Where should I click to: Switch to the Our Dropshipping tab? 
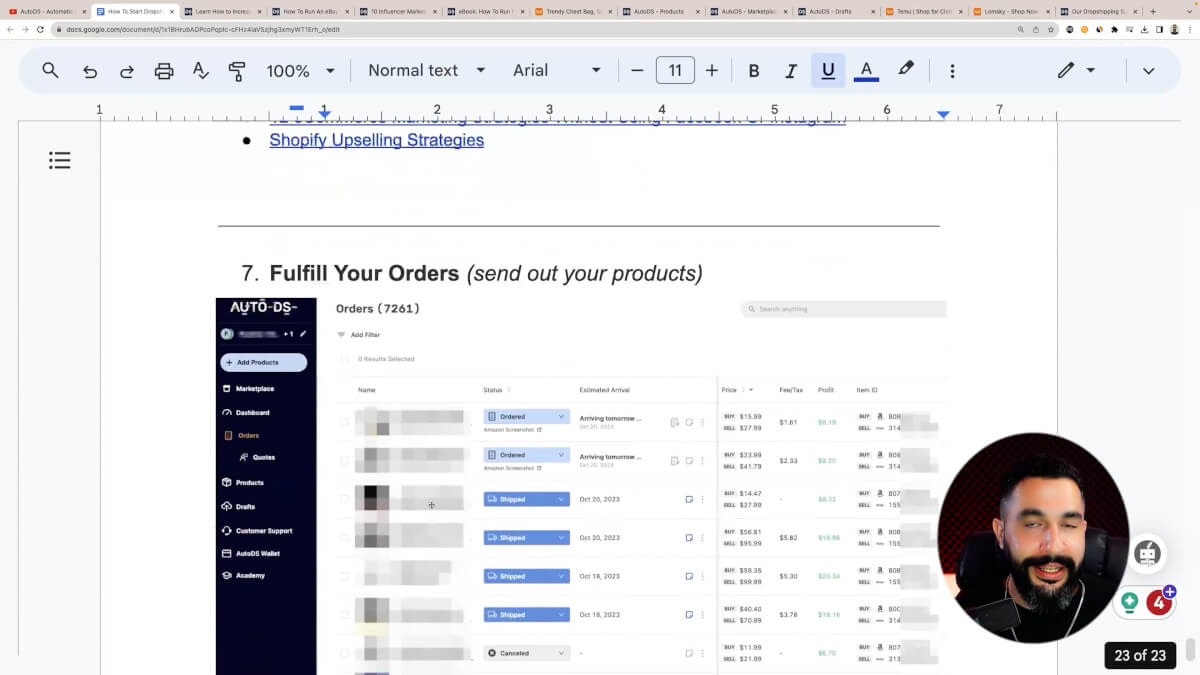[x=1100, y=12]
